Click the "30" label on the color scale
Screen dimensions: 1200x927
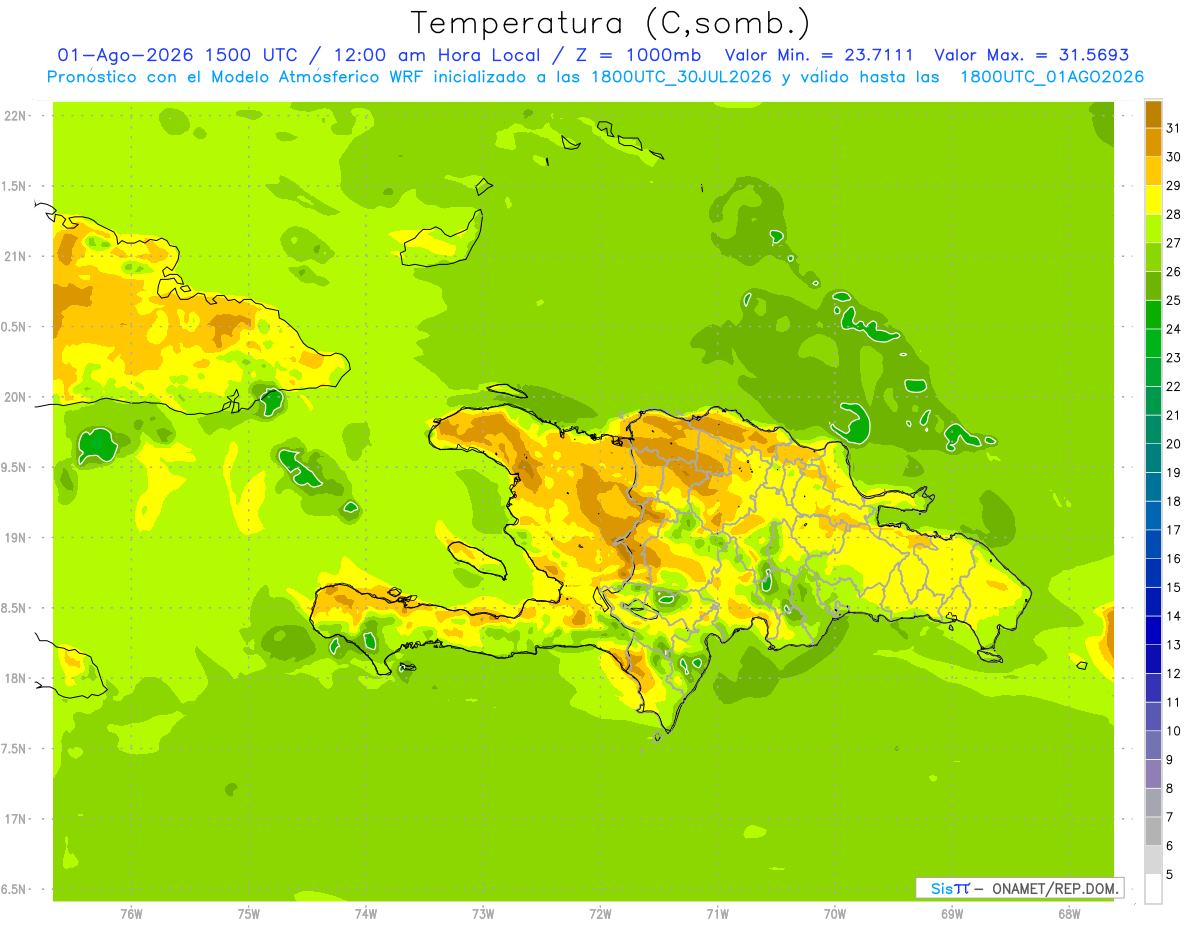tap(1173, 157)
